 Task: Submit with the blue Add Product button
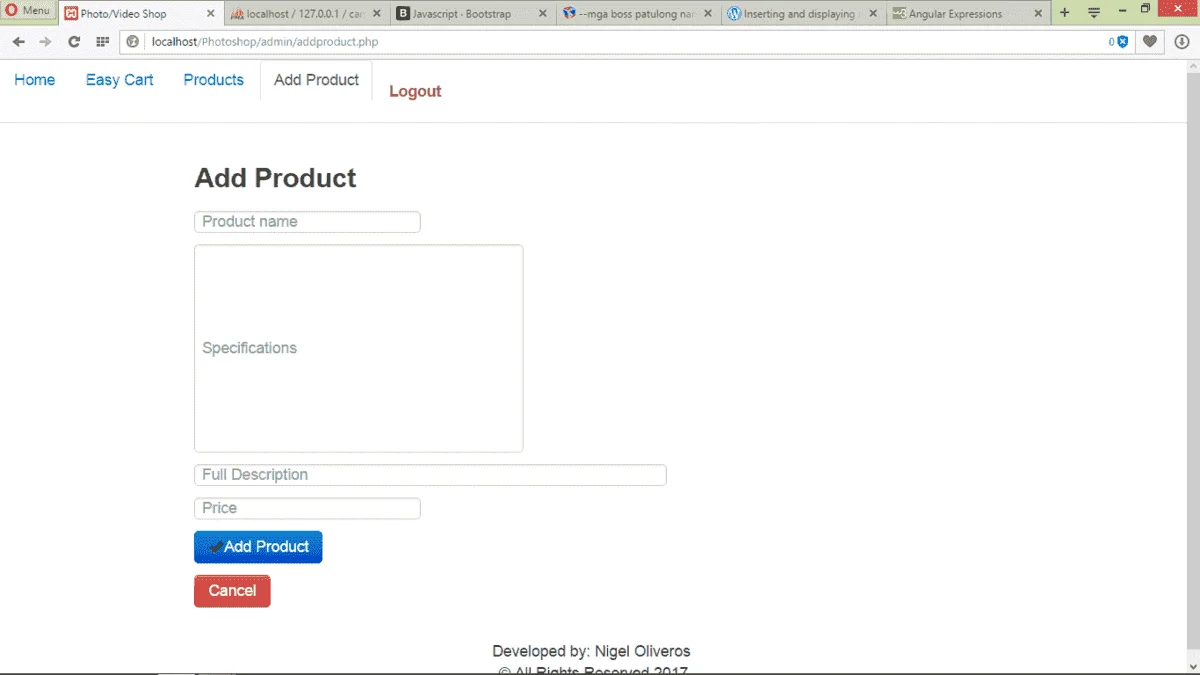tap(258, 547)
